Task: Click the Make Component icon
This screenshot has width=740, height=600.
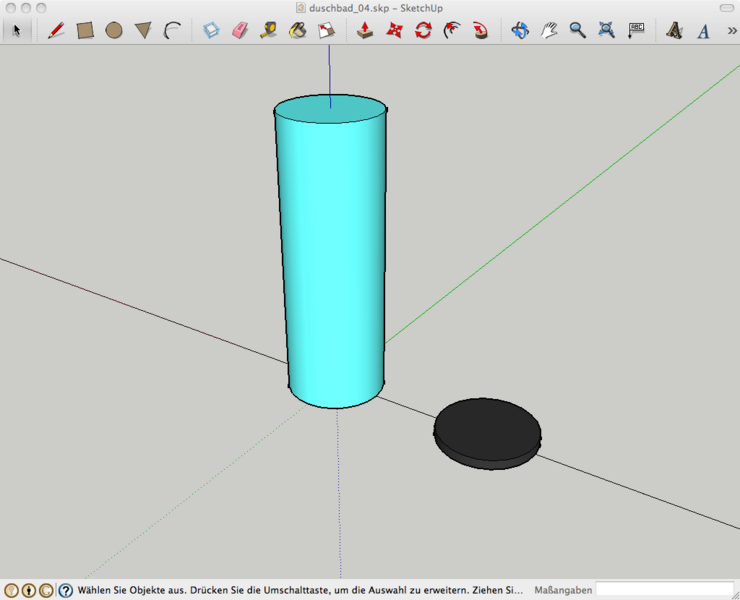Action: pyautogui.click(x=211, y=30)
